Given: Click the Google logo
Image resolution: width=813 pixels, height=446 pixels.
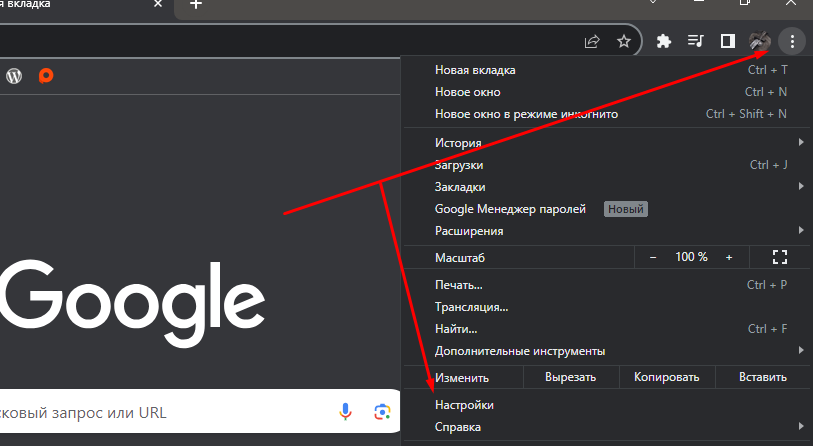Looking at the screenshot, I should click(132, 303).
